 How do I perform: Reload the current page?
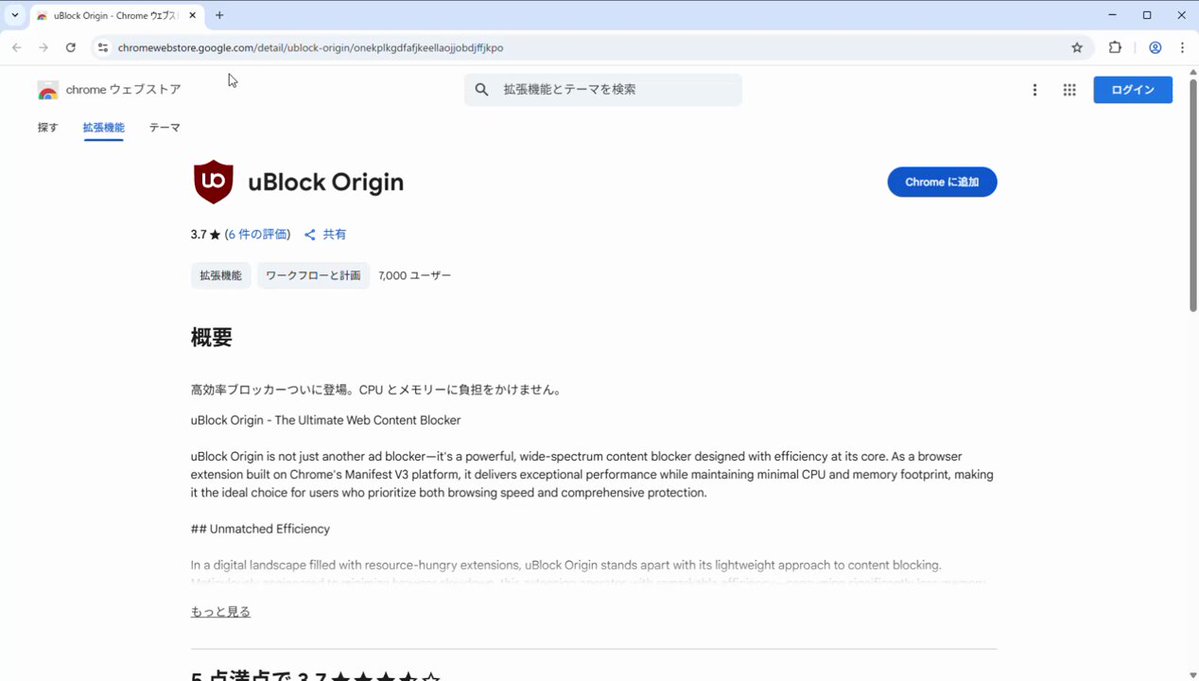click(70, 47)
